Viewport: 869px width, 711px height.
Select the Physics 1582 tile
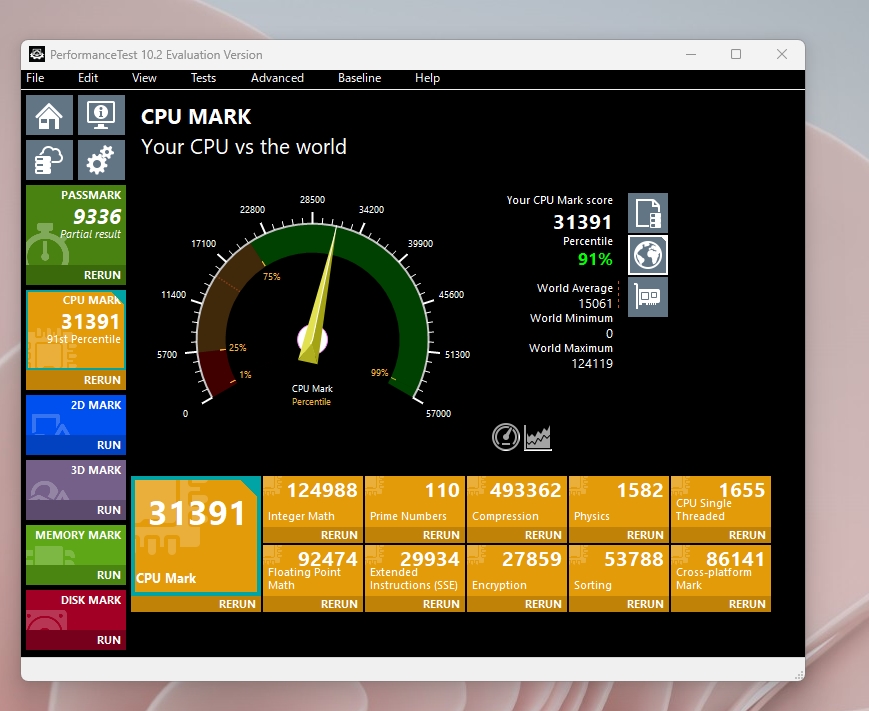pyautogui.click(x=619, y=502)
